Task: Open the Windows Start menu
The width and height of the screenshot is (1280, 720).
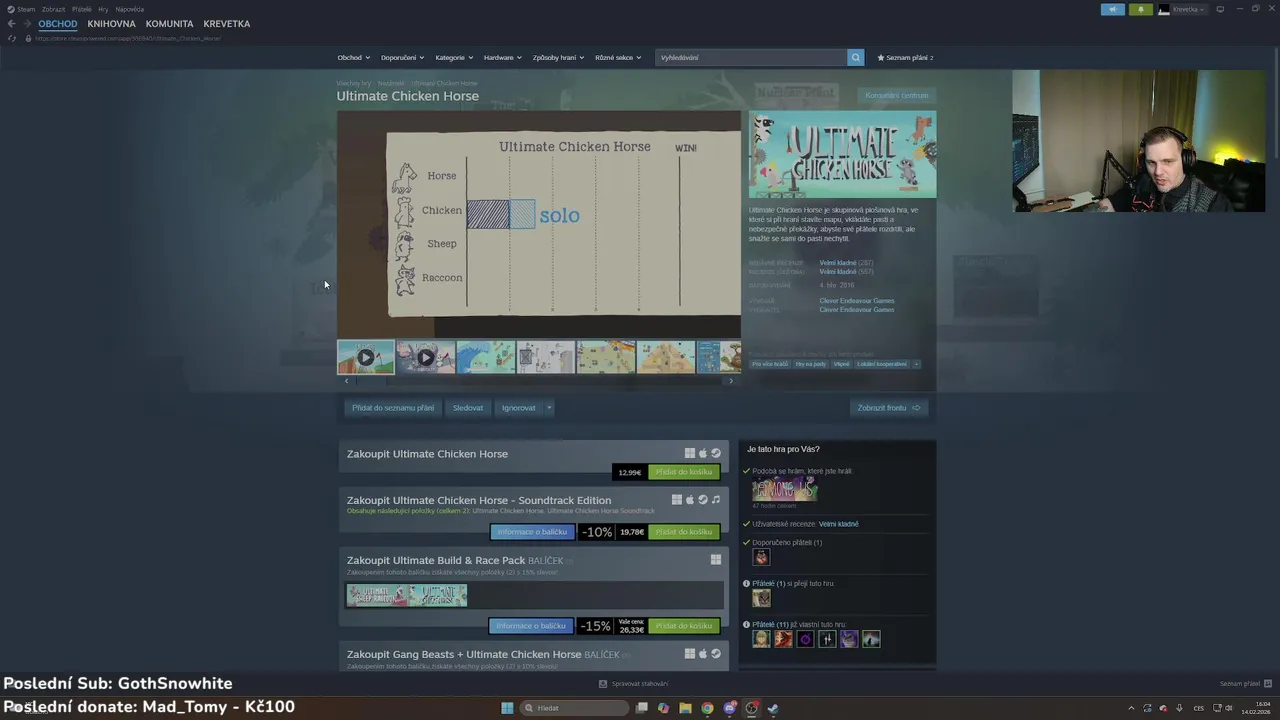Action: click(x=507, y=708)
